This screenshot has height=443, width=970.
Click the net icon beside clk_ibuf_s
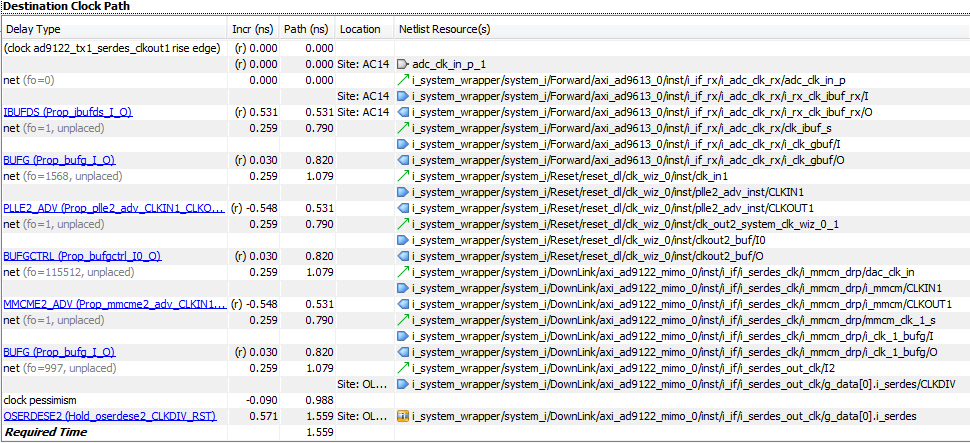[403, 127]
